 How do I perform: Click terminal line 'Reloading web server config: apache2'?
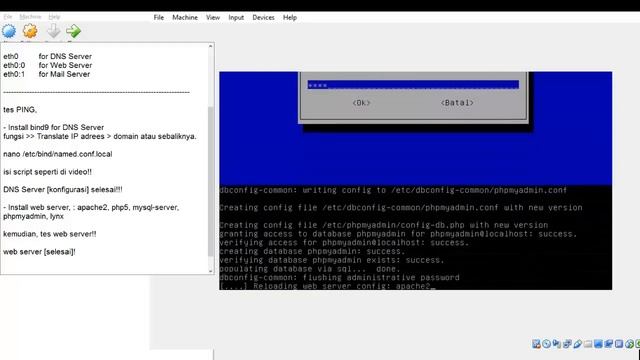click(327, 286)
